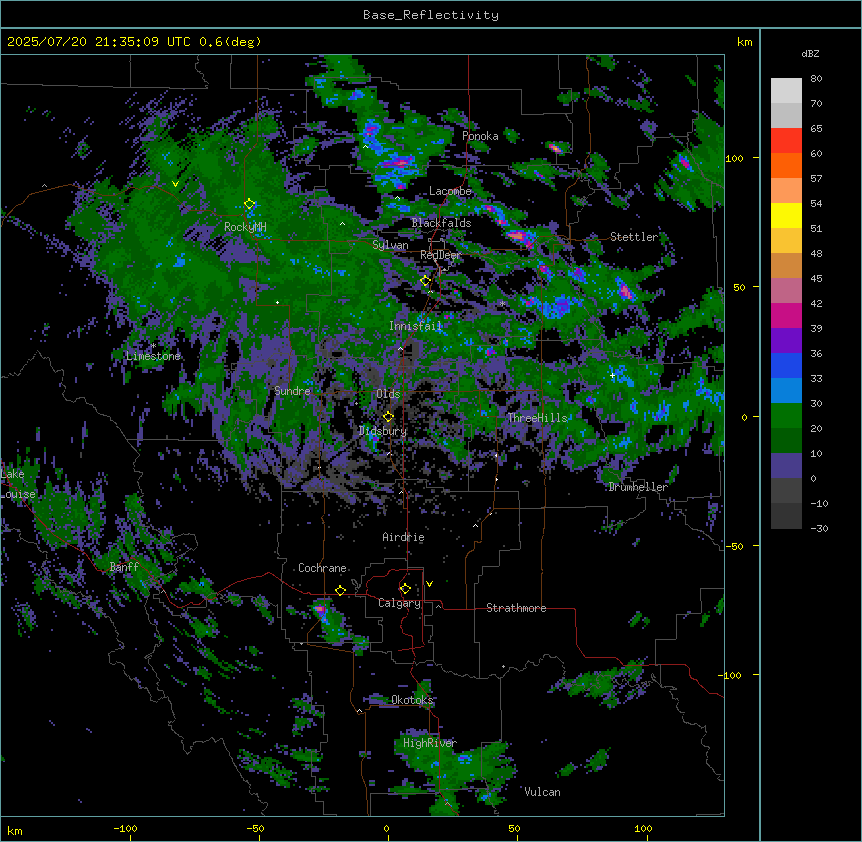Click the HighRiver city label
Screen dimensions: 862x842
point(430,743)
